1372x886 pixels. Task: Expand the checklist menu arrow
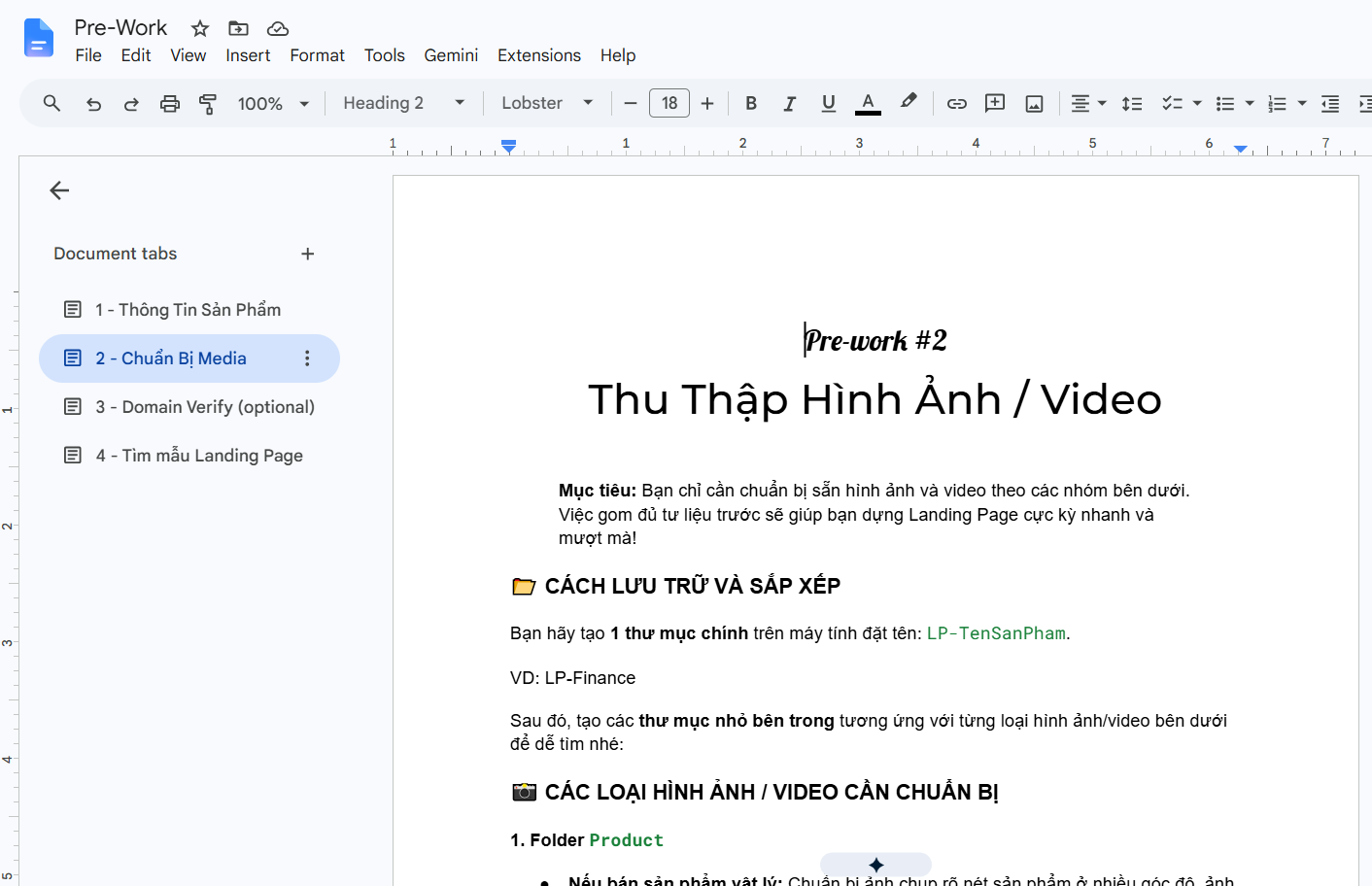click(1197, 103)
